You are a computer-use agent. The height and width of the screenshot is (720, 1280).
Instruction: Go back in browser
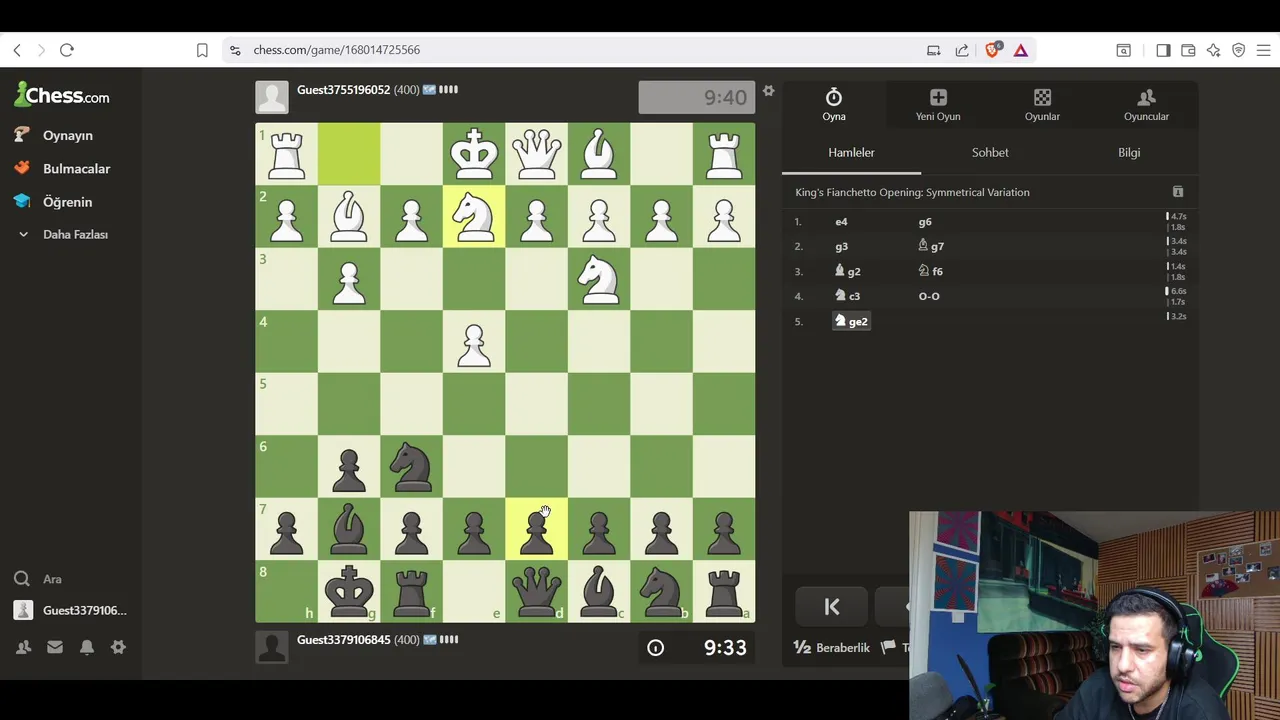point(17,50)
